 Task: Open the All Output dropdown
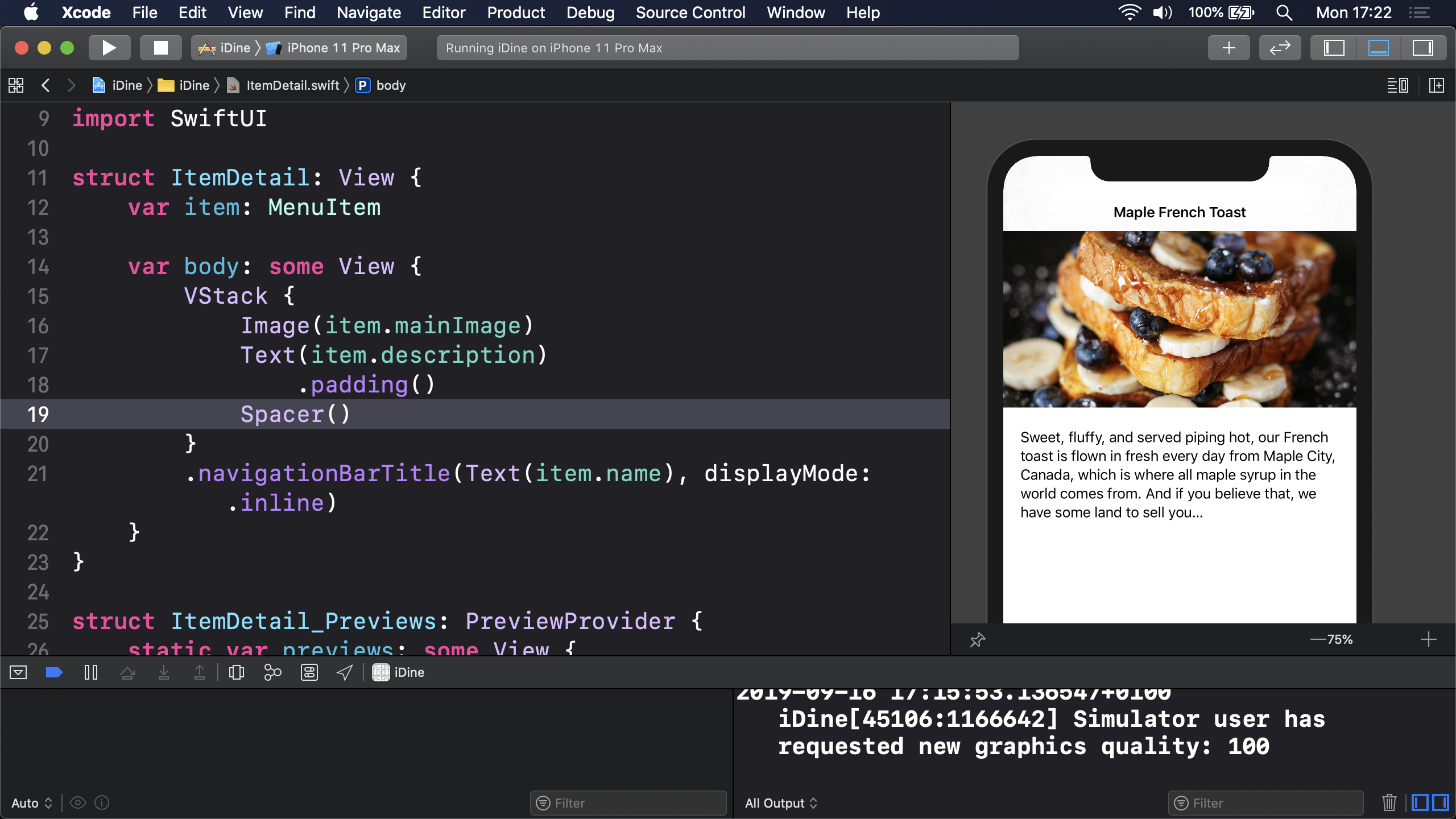click(x=781, y=803)
